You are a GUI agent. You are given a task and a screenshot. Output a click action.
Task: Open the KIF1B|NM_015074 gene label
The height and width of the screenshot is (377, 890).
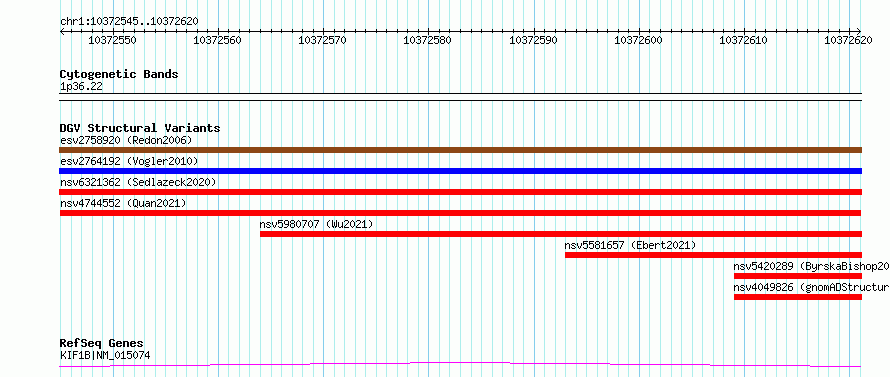point(105,356)
